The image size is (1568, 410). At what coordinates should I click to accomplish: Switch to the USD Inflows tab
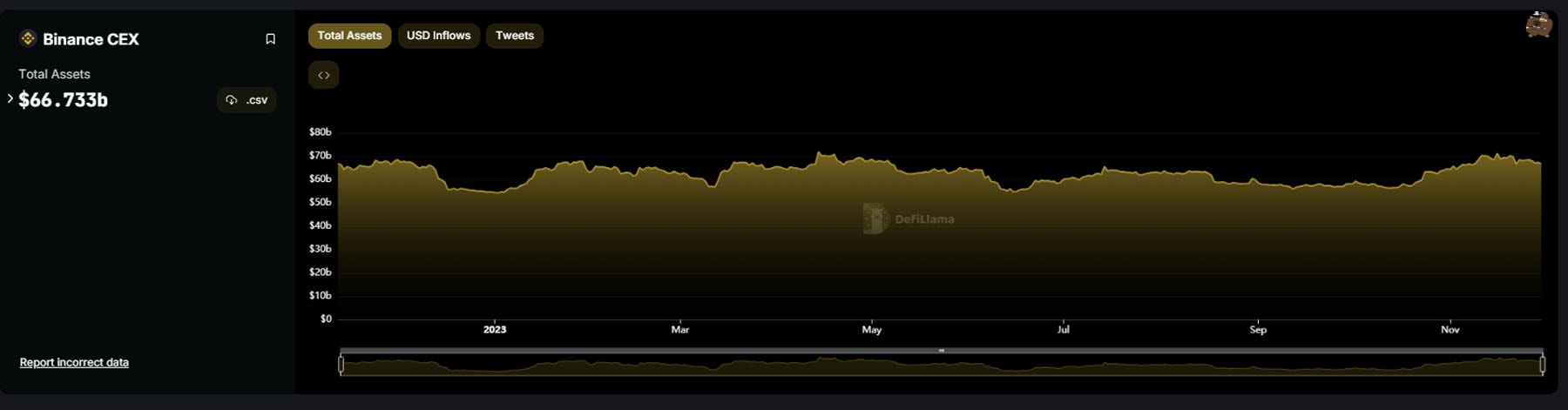click(x=438, y=36)
